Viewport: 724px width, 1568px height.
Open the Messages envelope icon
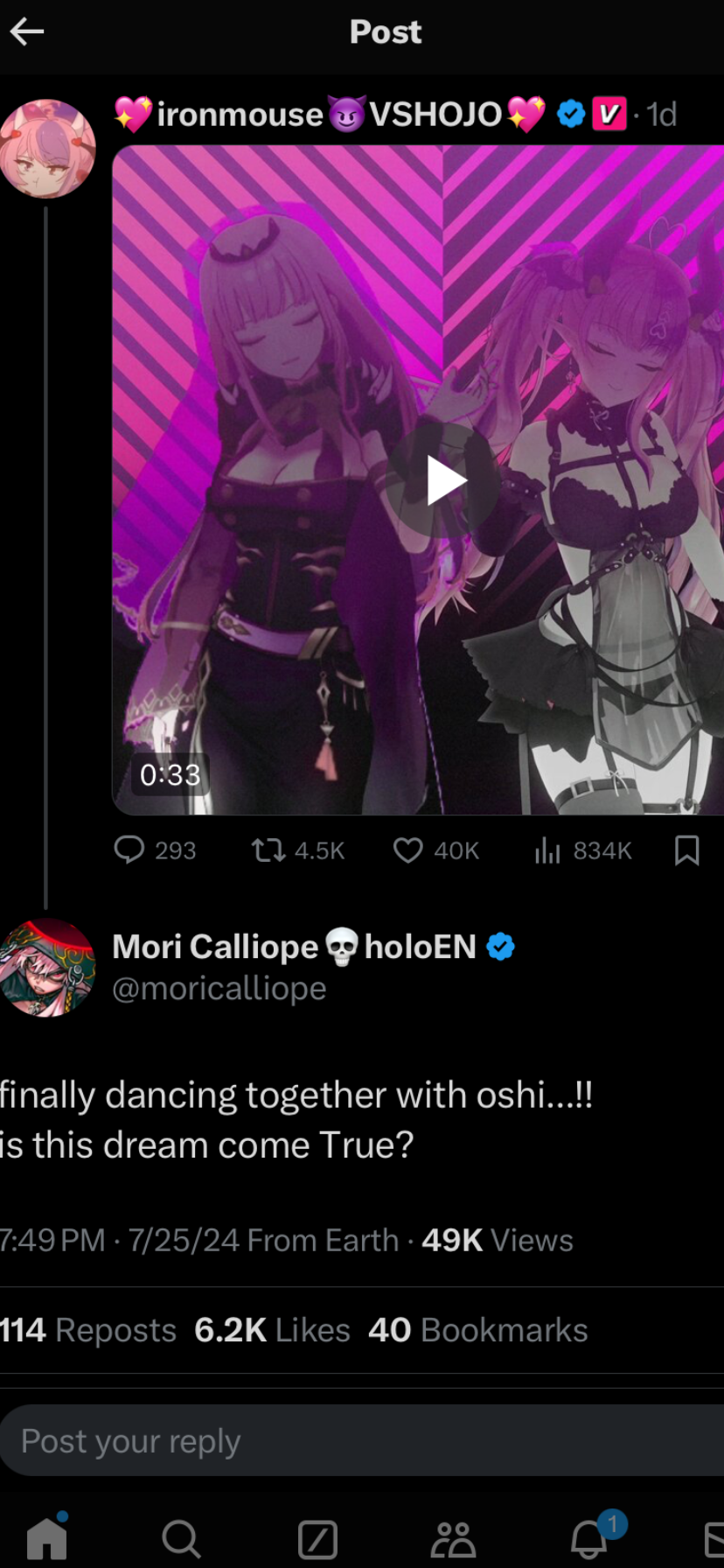pos(714,1540)
